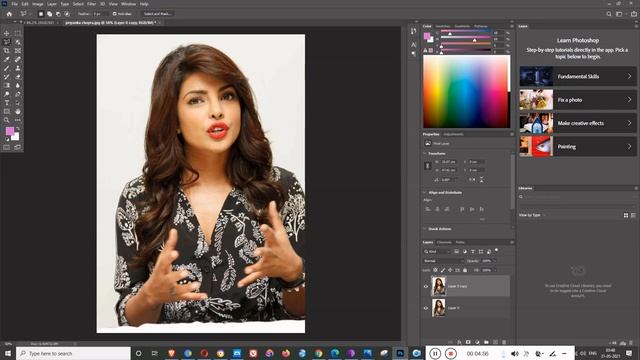Open the Filter menu
640x360 pixels.
click(91, 4)
